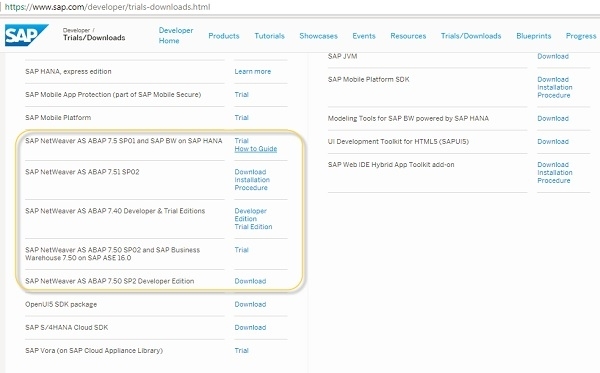Image resolution: width=600 pixels, height=373 pixels.
Task: Click 'SAP Mobile Platform' row text
Action: pyautogui.click(x=58, y=117)
